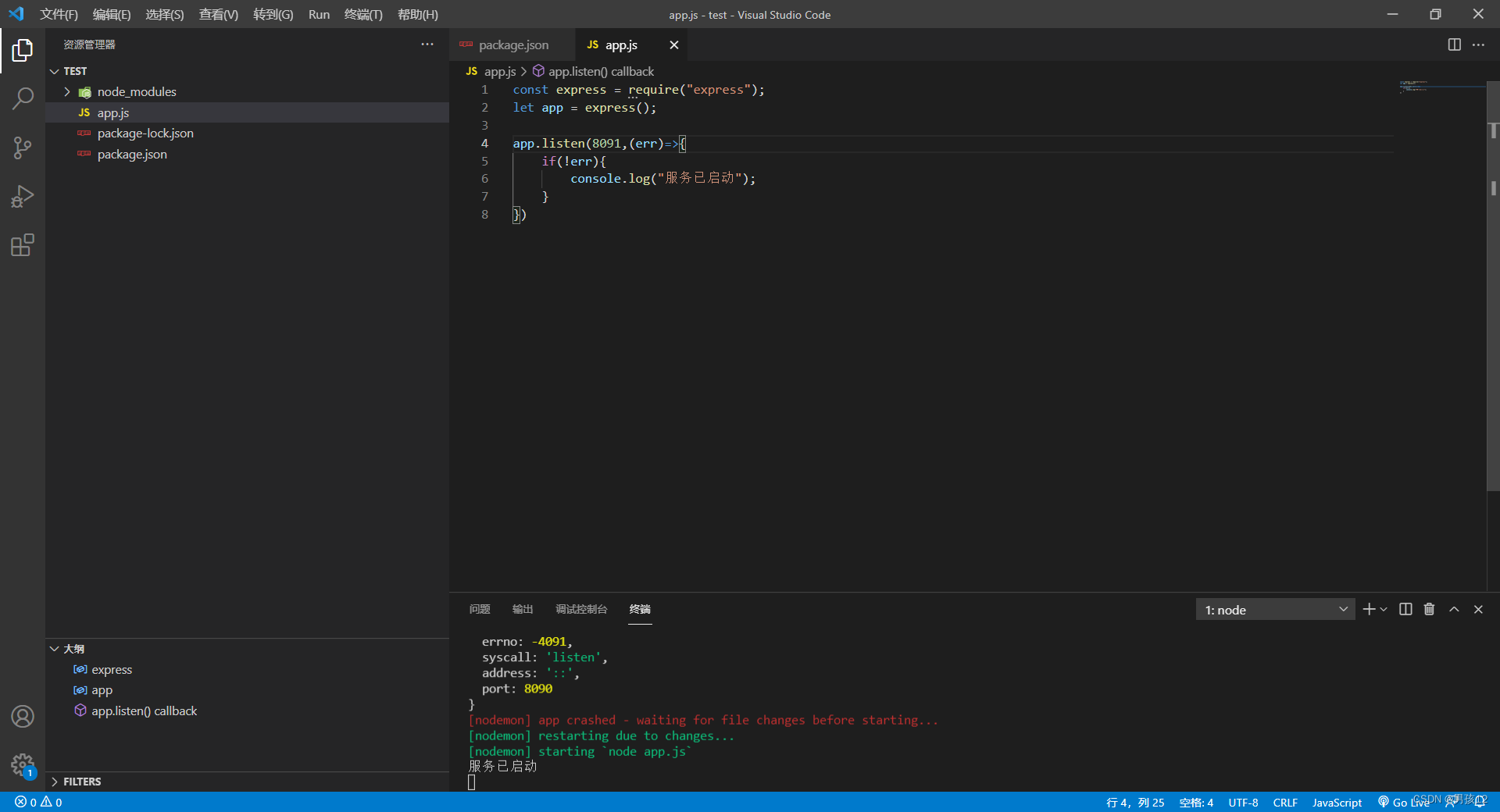Expand the FILTERS section

pos(247,782)
